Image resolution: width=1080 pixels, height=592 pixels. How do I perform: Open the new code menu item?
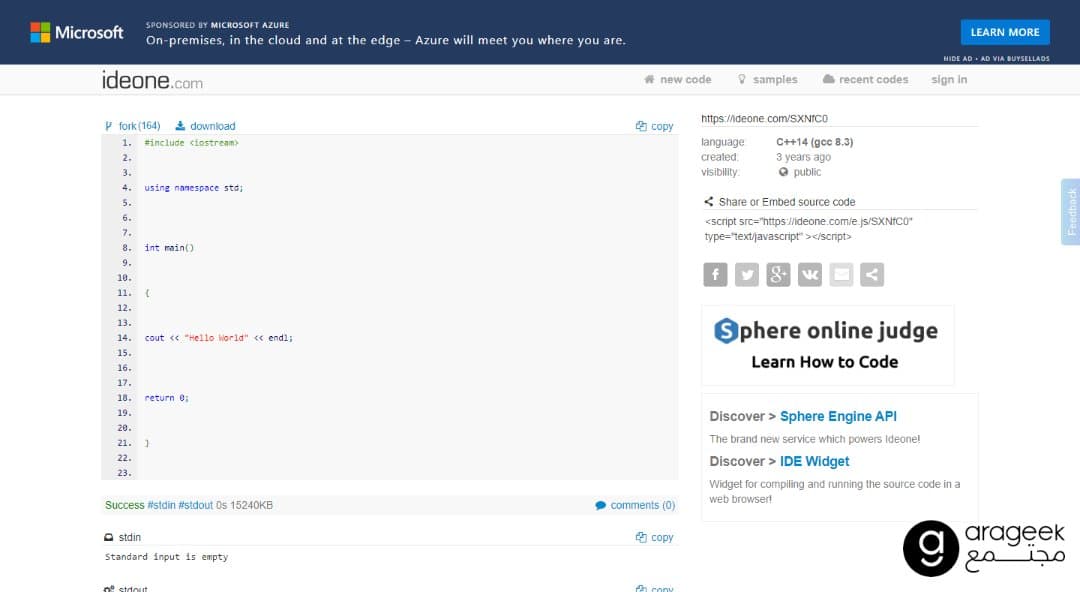678,79
